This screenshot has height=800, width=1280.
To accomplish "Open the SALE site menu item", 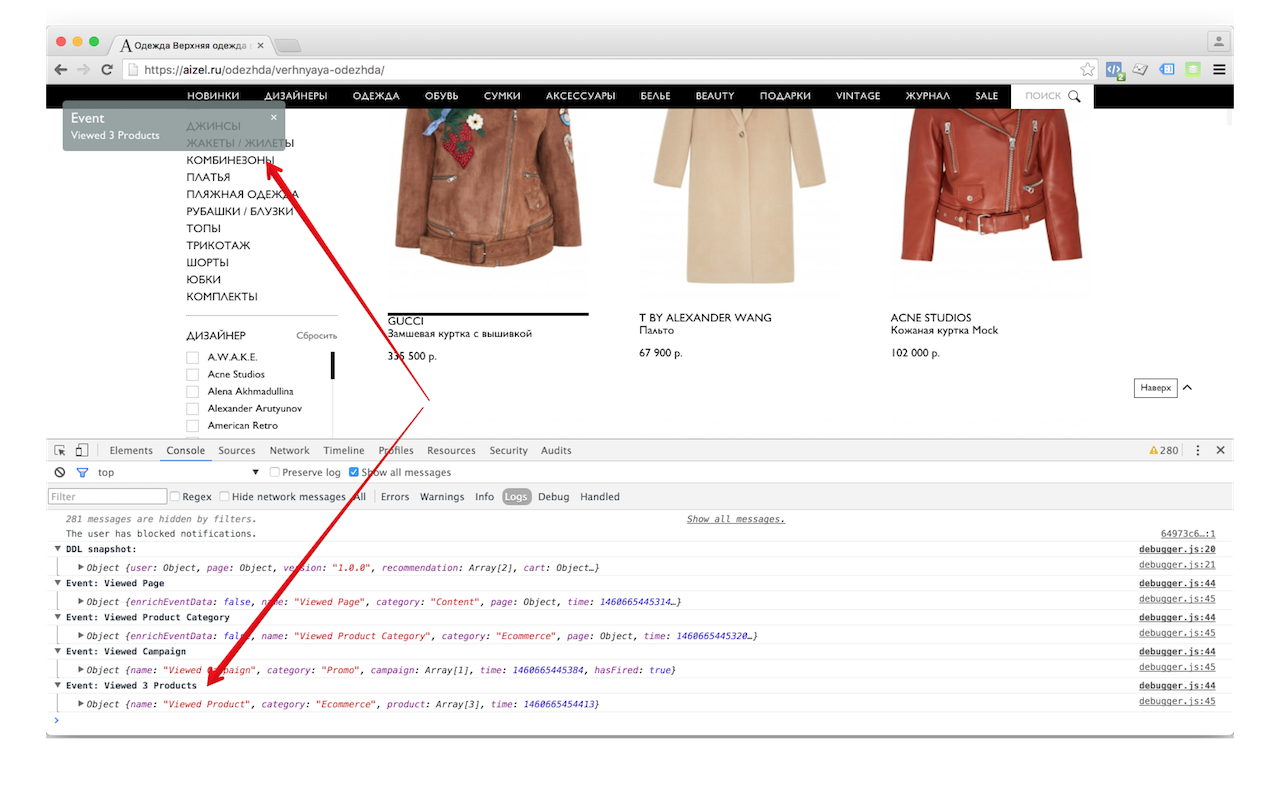I will tap(987, 96).
